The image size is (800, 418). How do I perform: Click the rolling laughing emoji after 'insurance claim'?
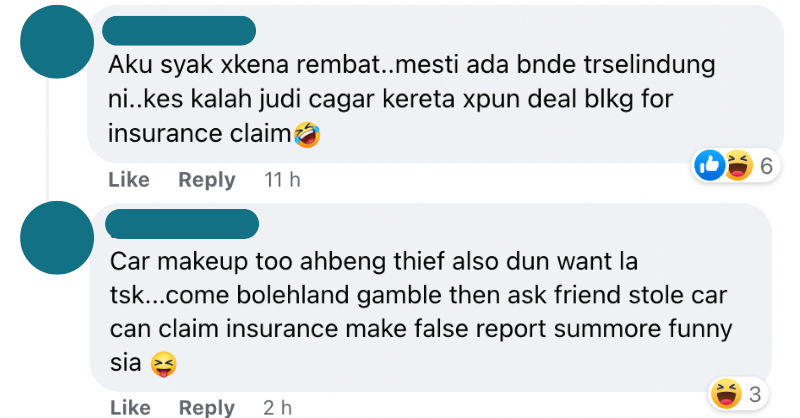[x=307, y=135]
